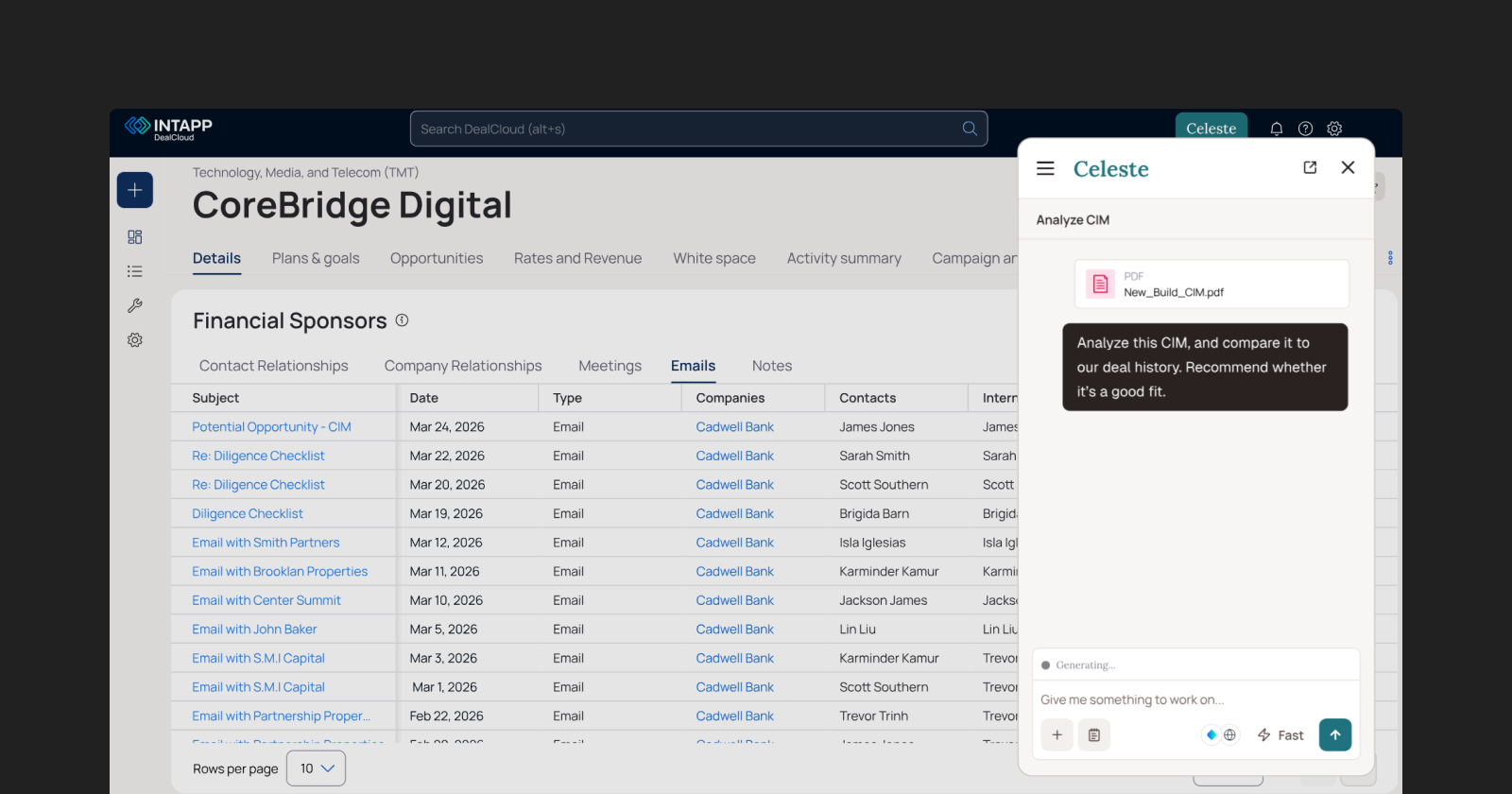
Task: Select the Emails sub-tab
Action: [x=694, y=366]
